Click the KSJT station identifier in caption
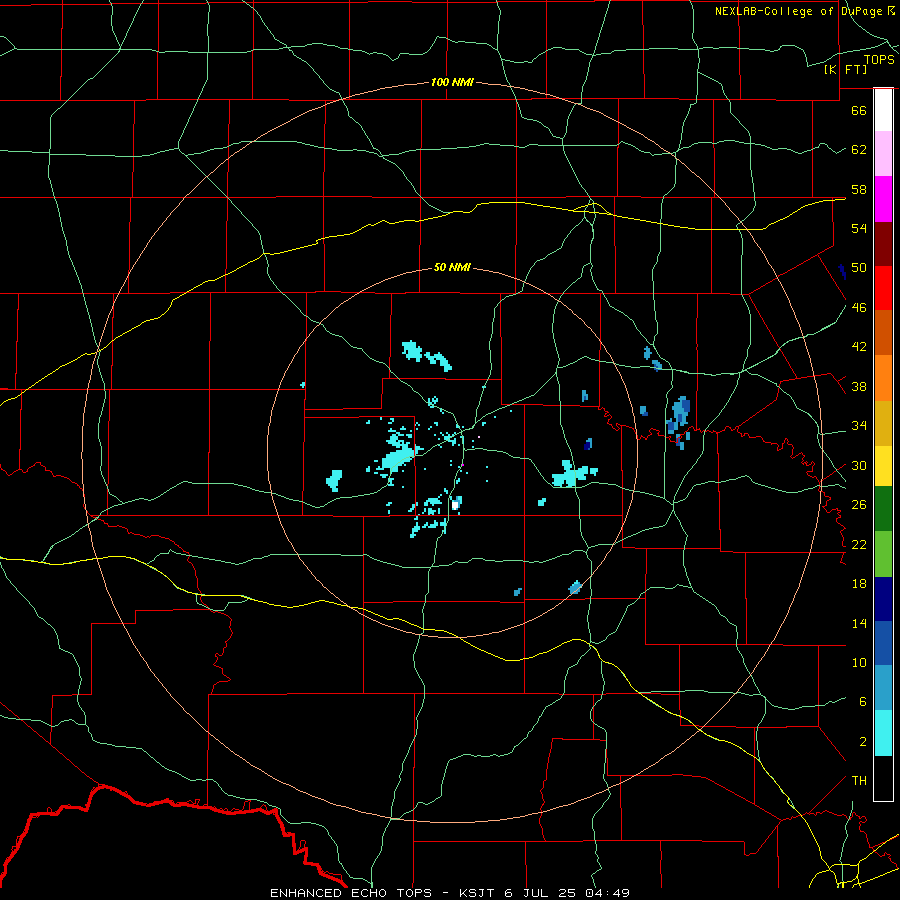The height and width of the screenshot is (900, 900). tap(479, 893)
